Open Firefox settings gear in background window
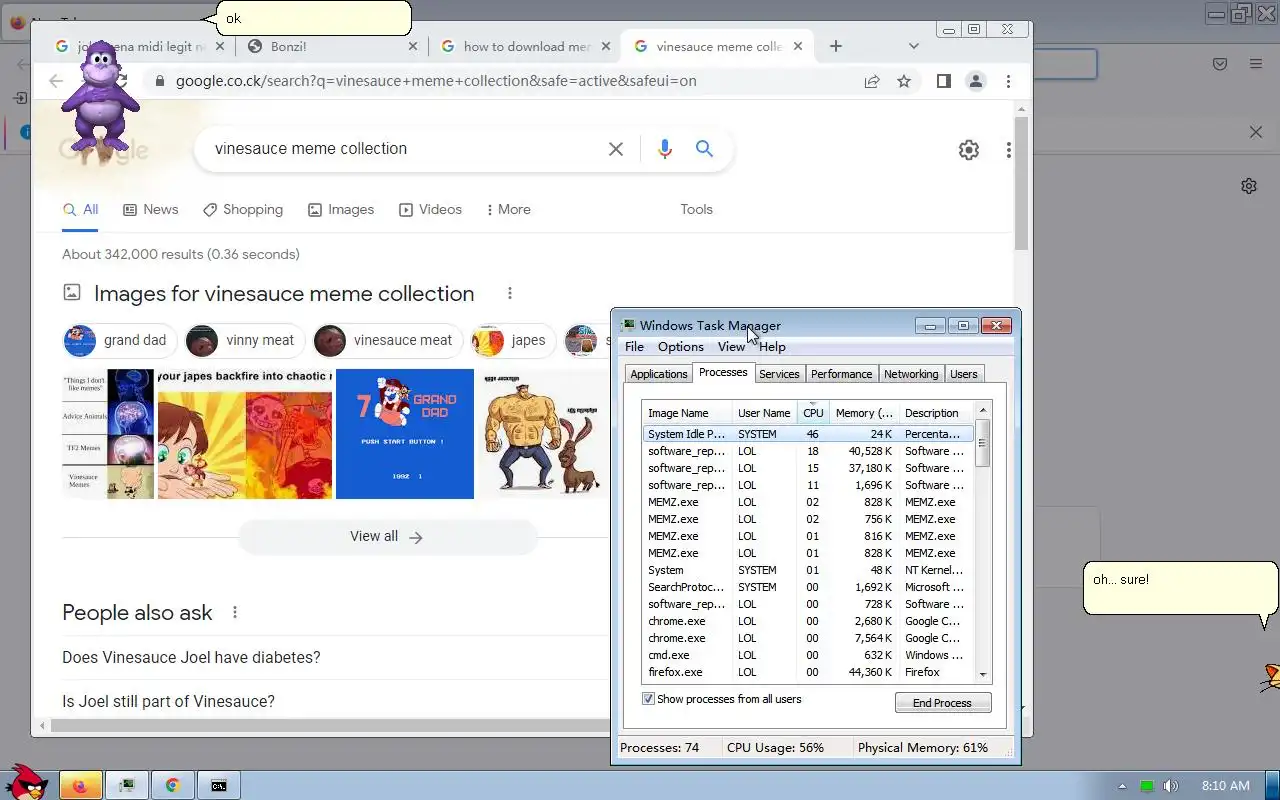Image resolution: width=1280 pixels, height=800 pixels. pyautogui.click(x=1249, y=186)
